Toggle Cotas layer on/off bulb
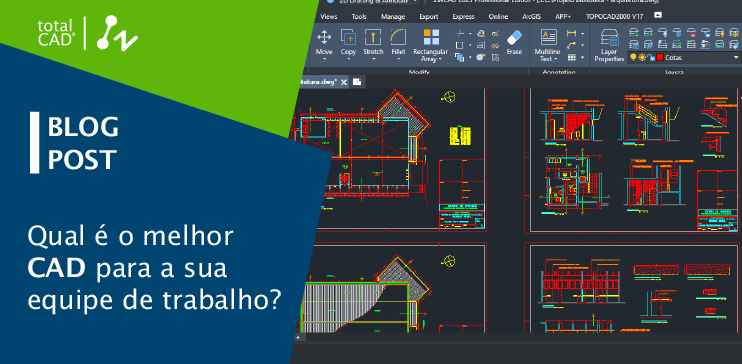742x364 pixels. [633, 57]
